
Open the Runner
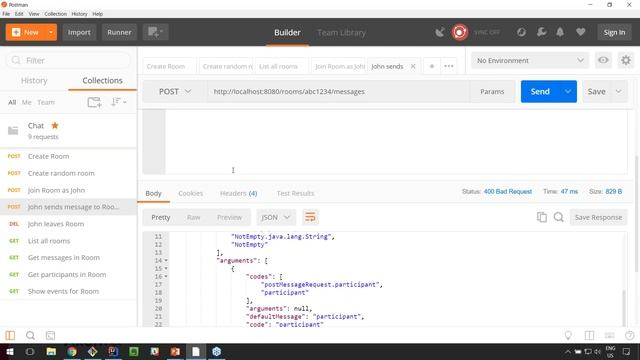coord(119,32)
